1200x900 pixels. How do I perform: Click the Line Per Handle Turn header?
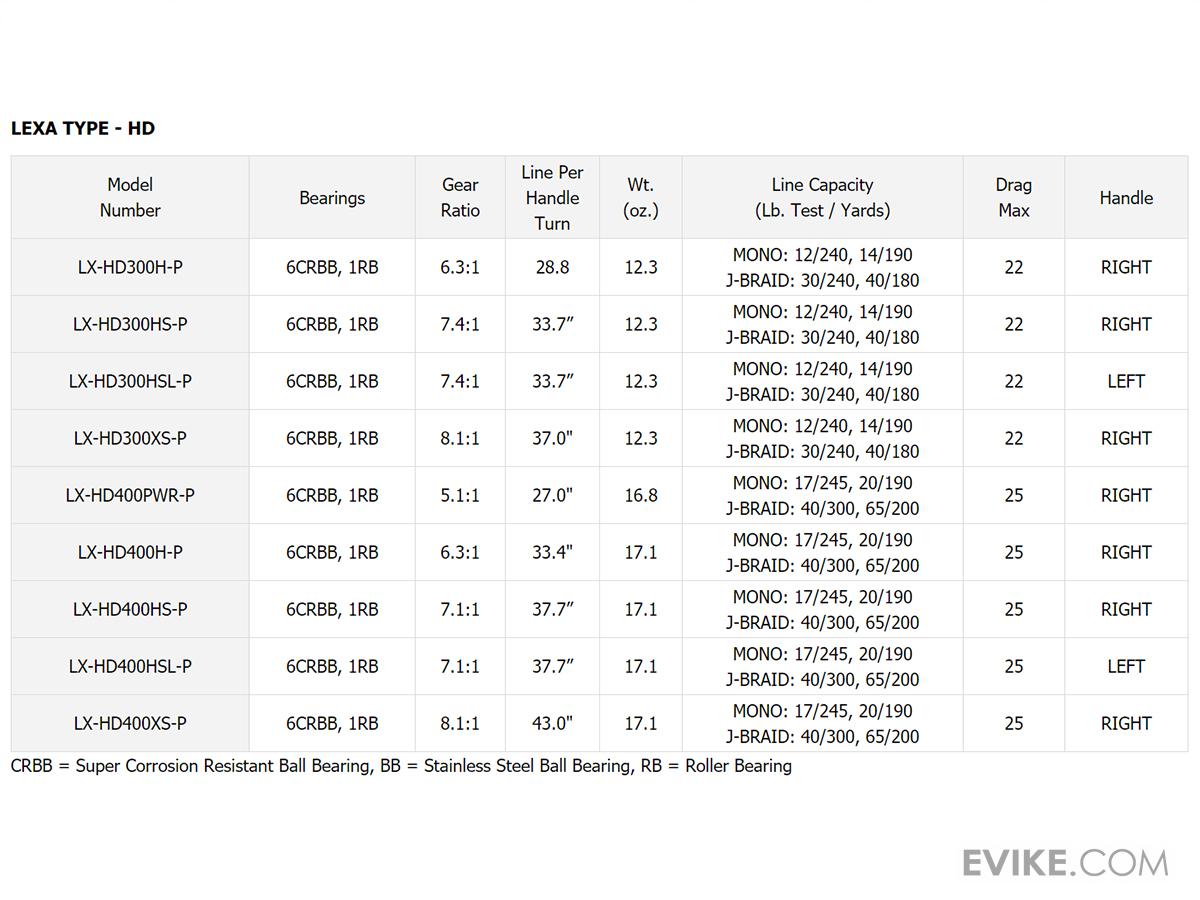552,198
